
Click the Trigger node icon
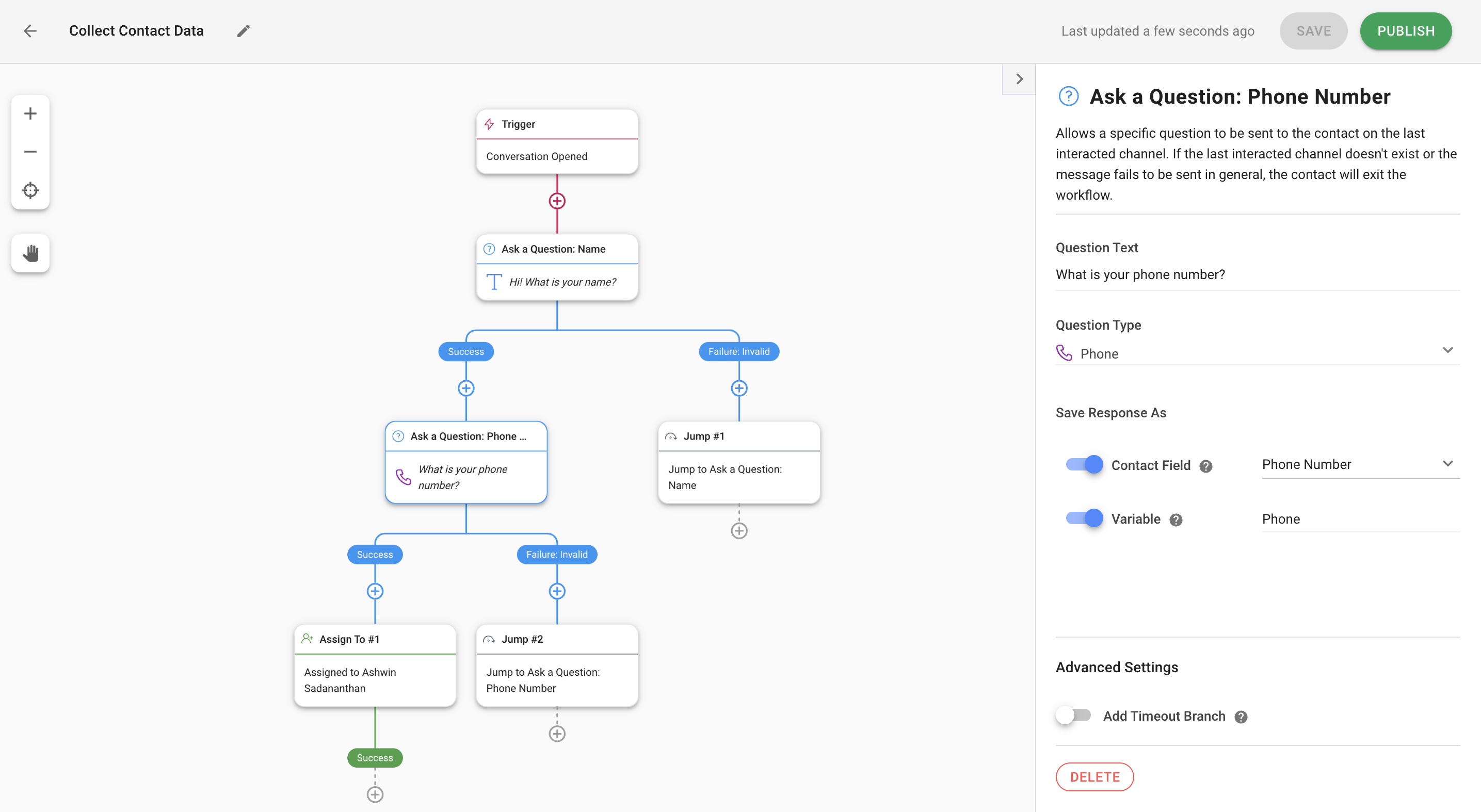pyautogui.click(x=489, y=123)
